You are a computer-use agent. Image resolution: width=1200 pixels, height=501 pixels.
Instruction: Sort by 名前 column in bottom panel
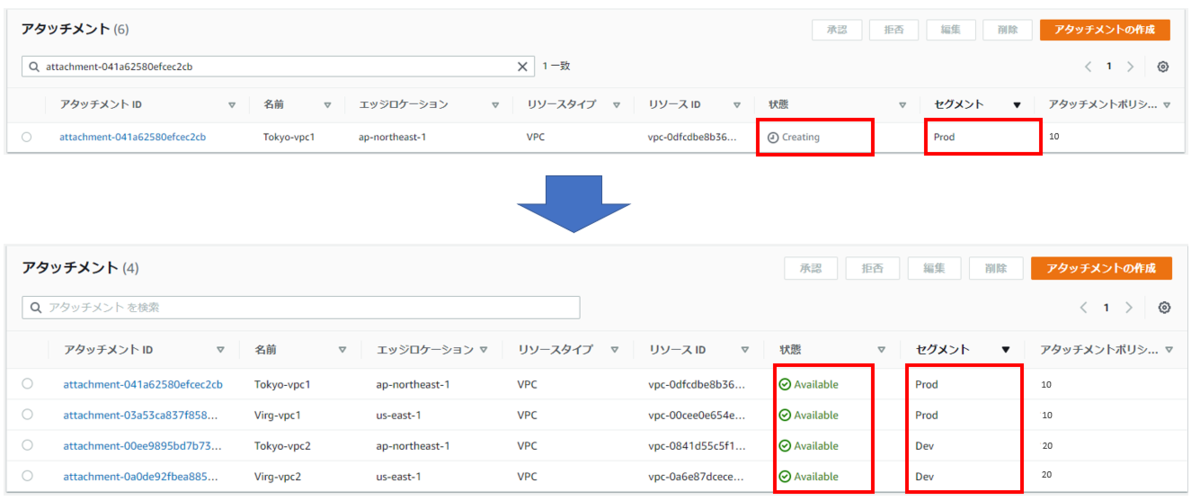(x=342, y=350)
